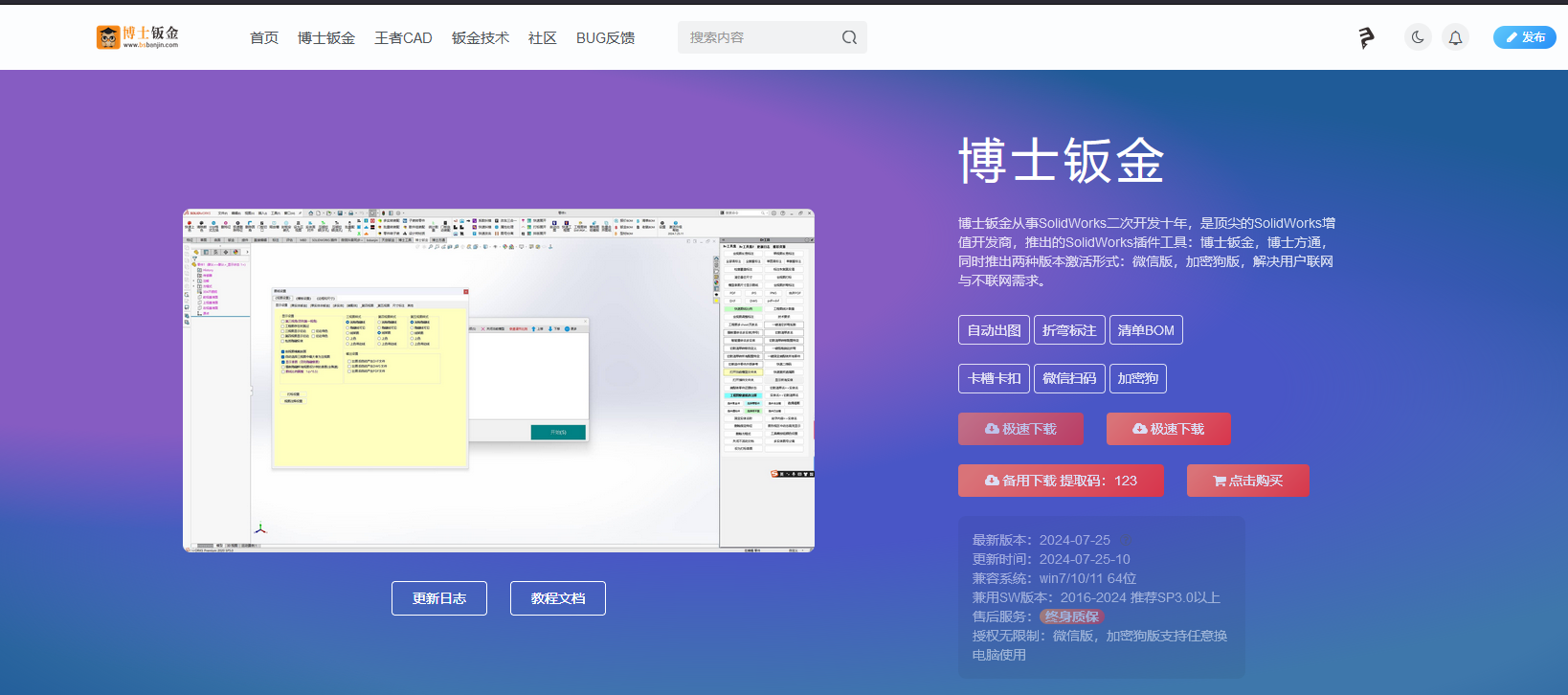
Task: Click the 更新时间：2024-07-25-10 line
Action: [1051, 559]
